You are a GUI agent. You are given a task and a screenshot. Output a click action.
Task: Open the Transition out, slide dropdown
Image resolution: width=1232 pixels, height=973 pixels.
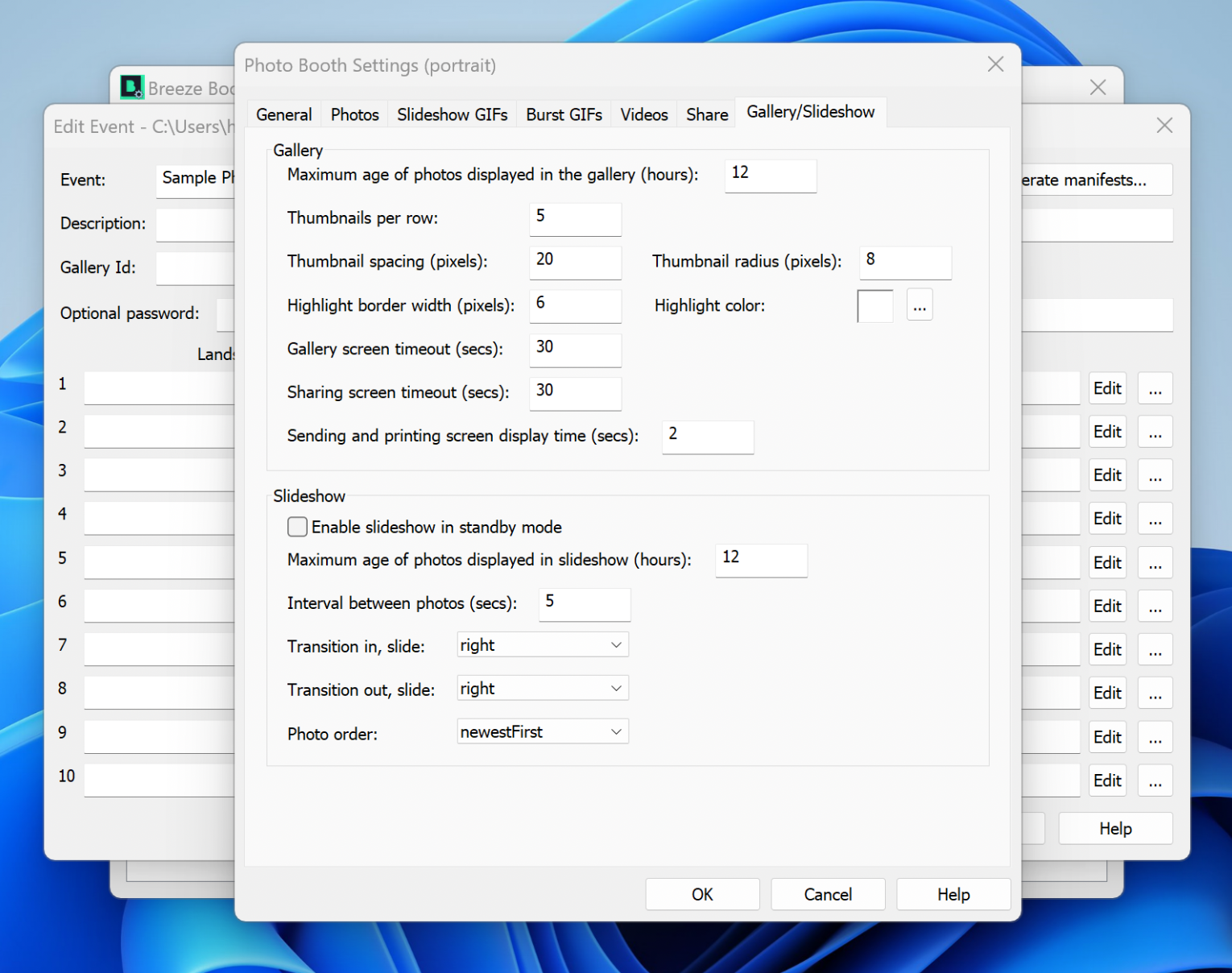542,689
